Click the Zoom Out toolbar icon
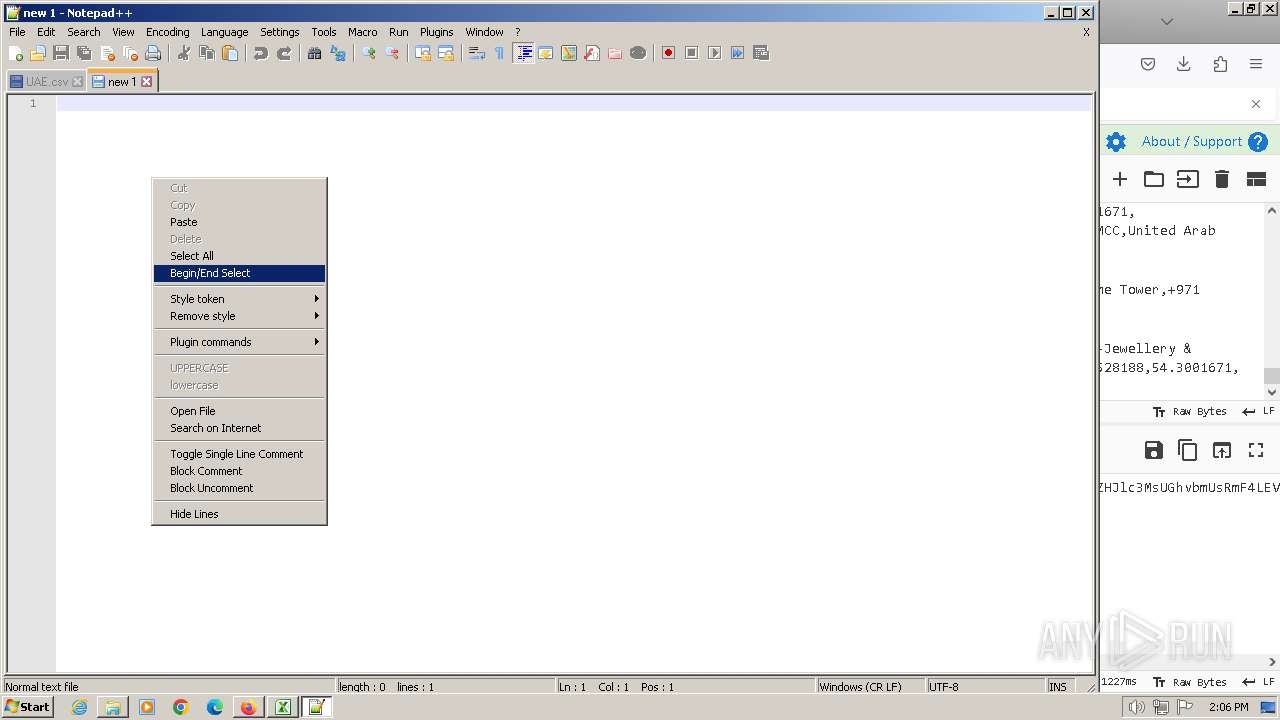 click(392, 53)
